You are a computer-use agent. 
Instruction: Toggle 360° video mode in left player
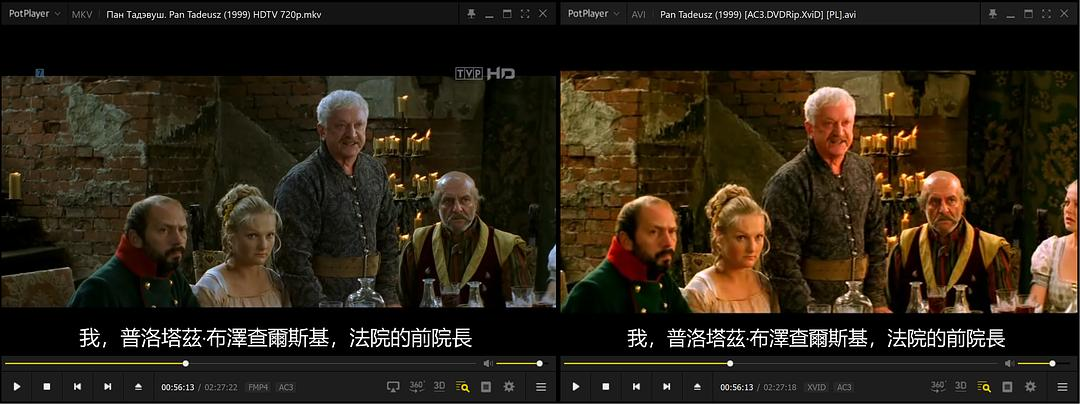click(x=416, y=386)
